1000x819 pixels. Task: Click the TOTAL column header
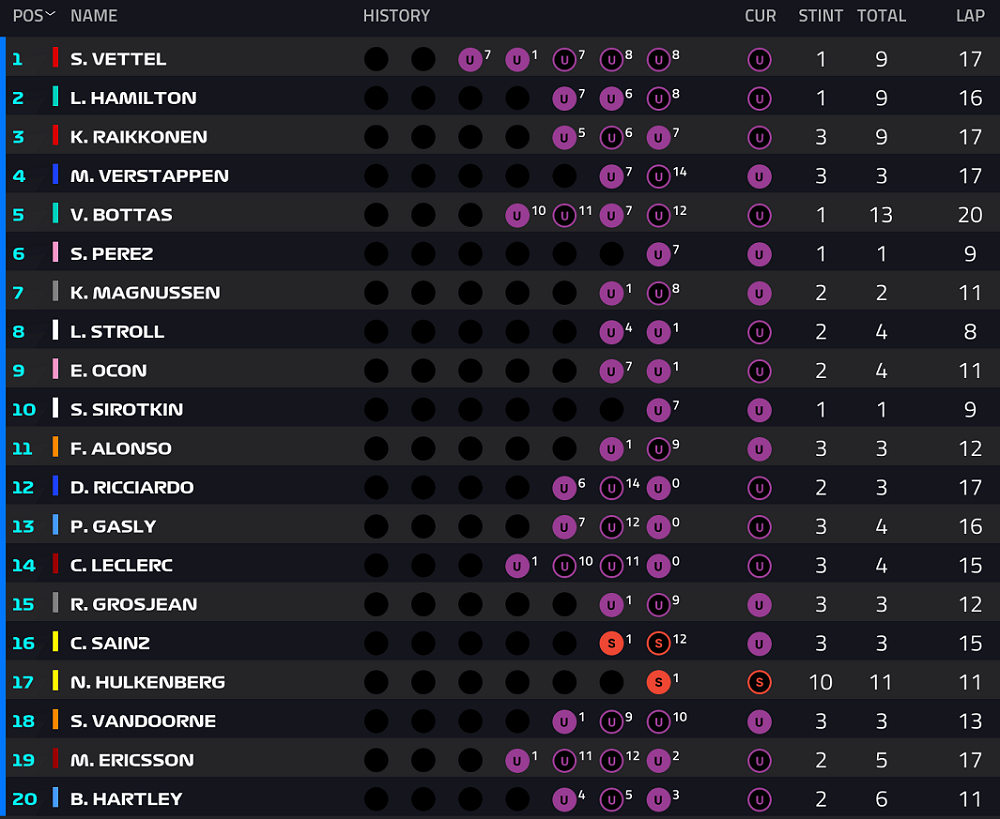click(x=881, y=15)
